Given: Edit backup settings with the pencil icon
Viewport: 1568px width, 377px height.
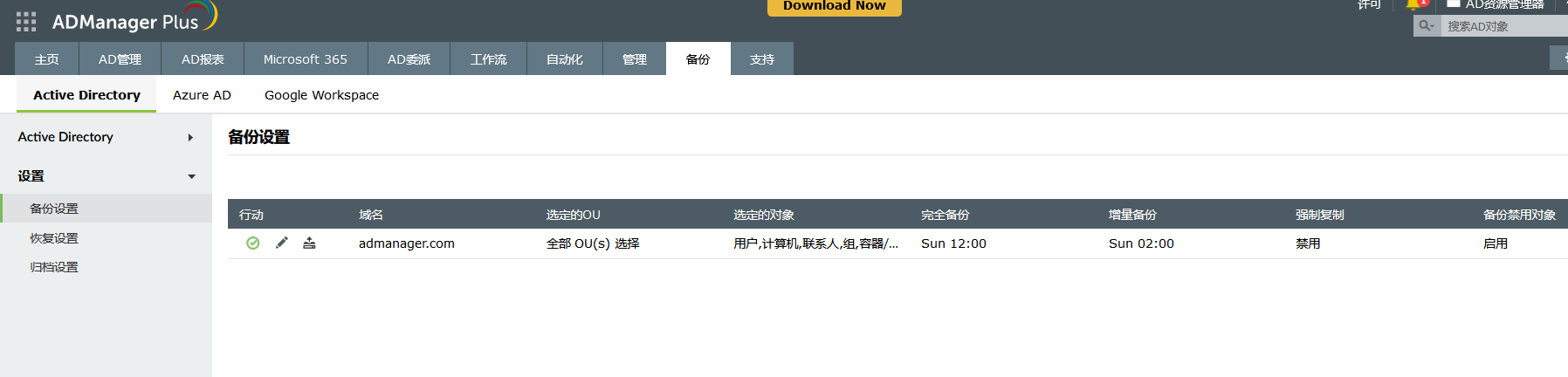Looking at the screenshot, I should (281, 243).
